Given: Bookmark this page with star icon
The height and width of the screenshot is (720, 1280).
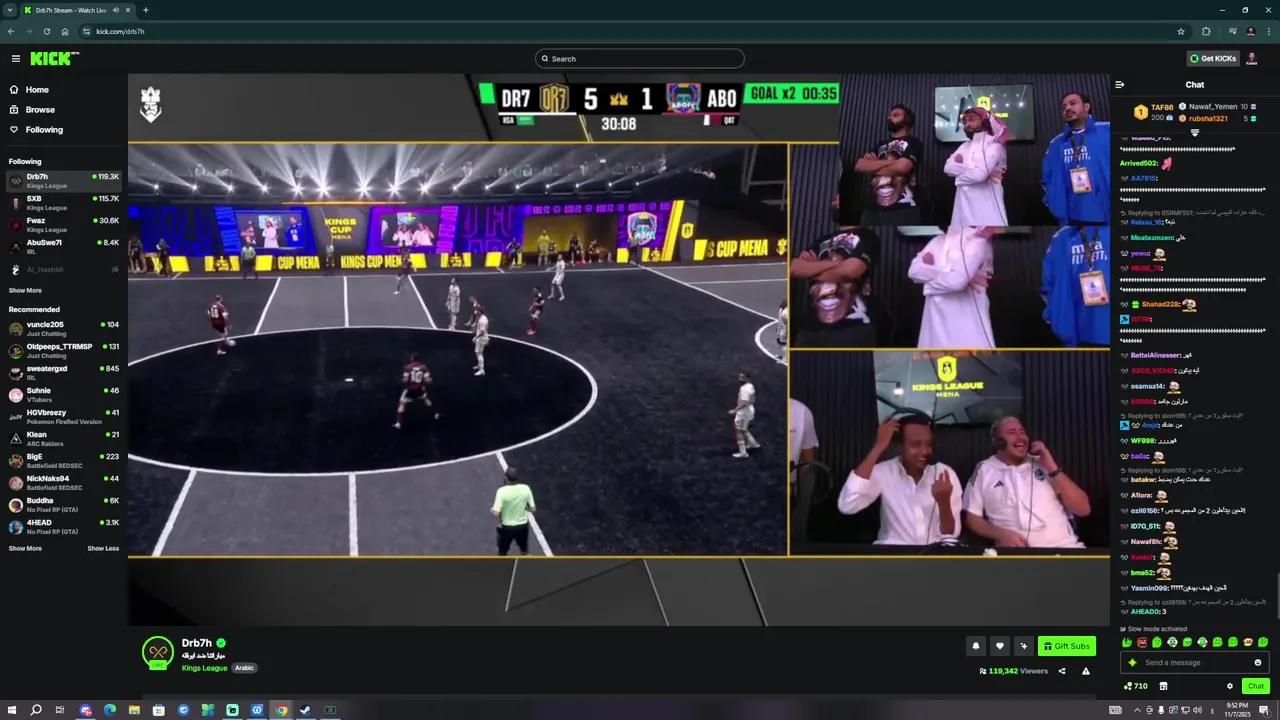Looking at the screenshot, I should click(x=1181, y=31).
